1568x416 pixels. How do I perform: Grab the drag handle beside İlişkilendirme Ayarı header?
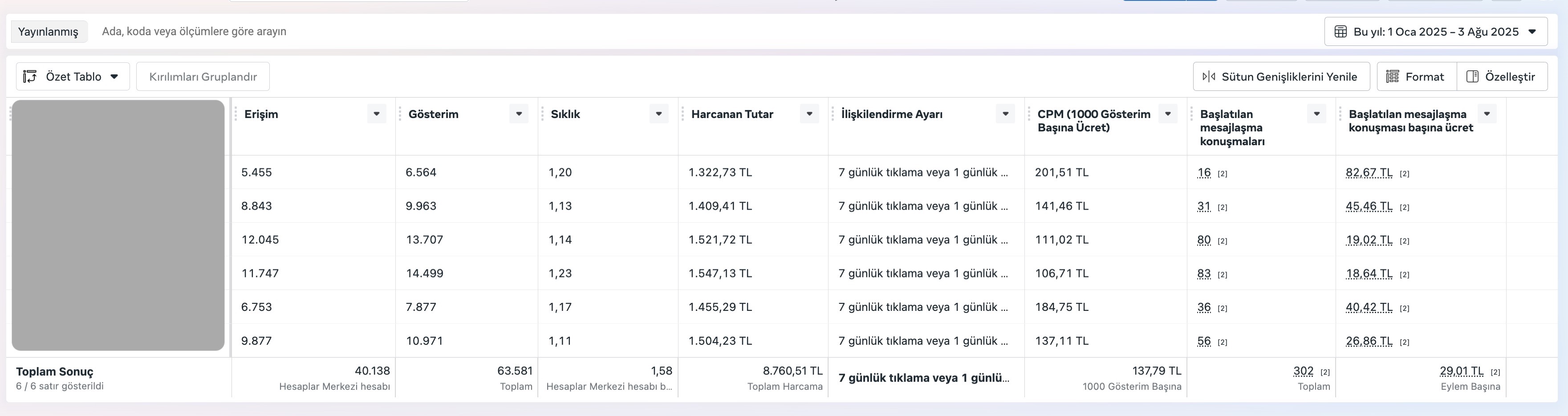pos(833,114)
